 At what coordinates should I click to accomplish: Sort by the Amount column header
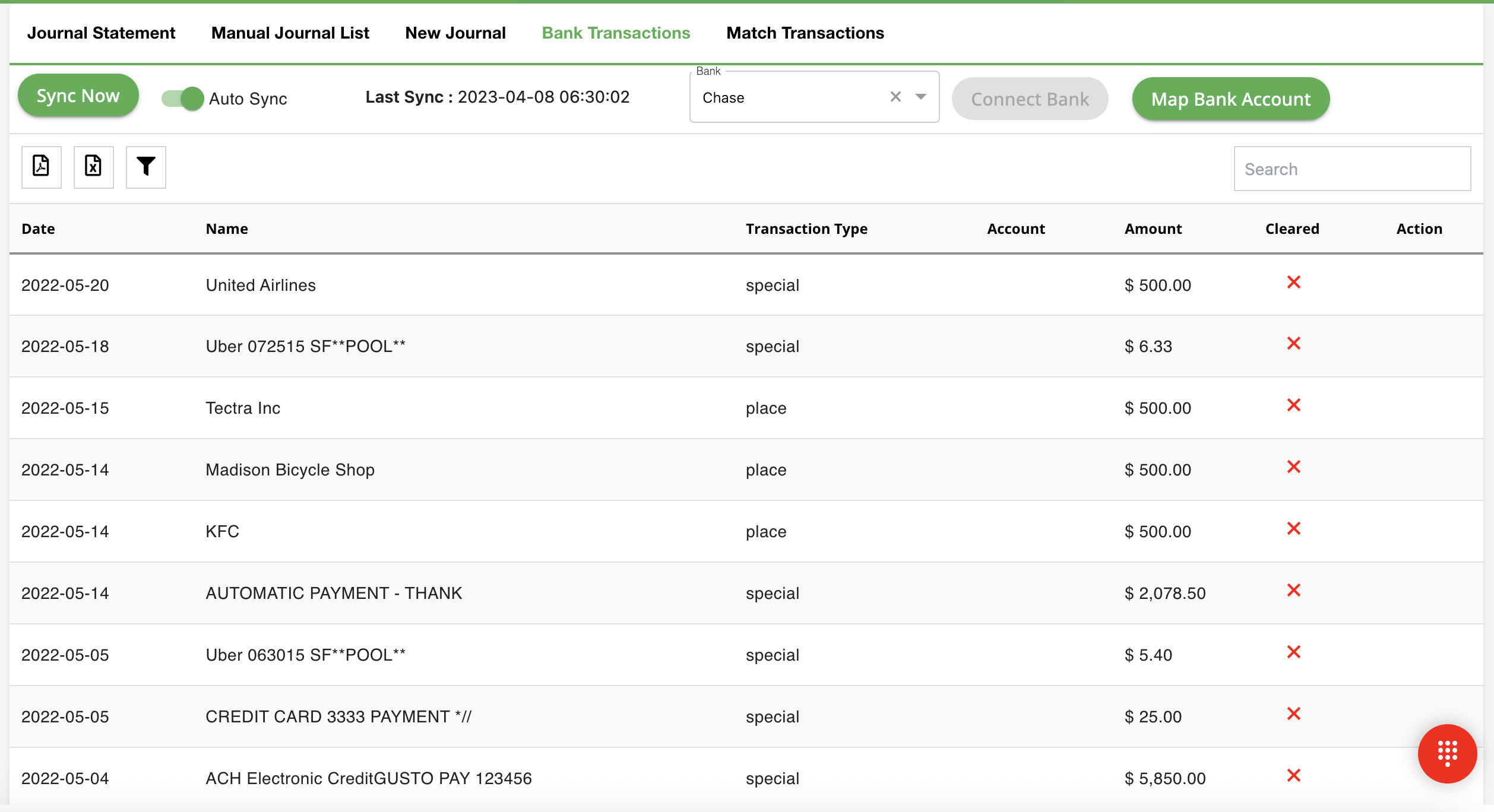[1153, 229]
